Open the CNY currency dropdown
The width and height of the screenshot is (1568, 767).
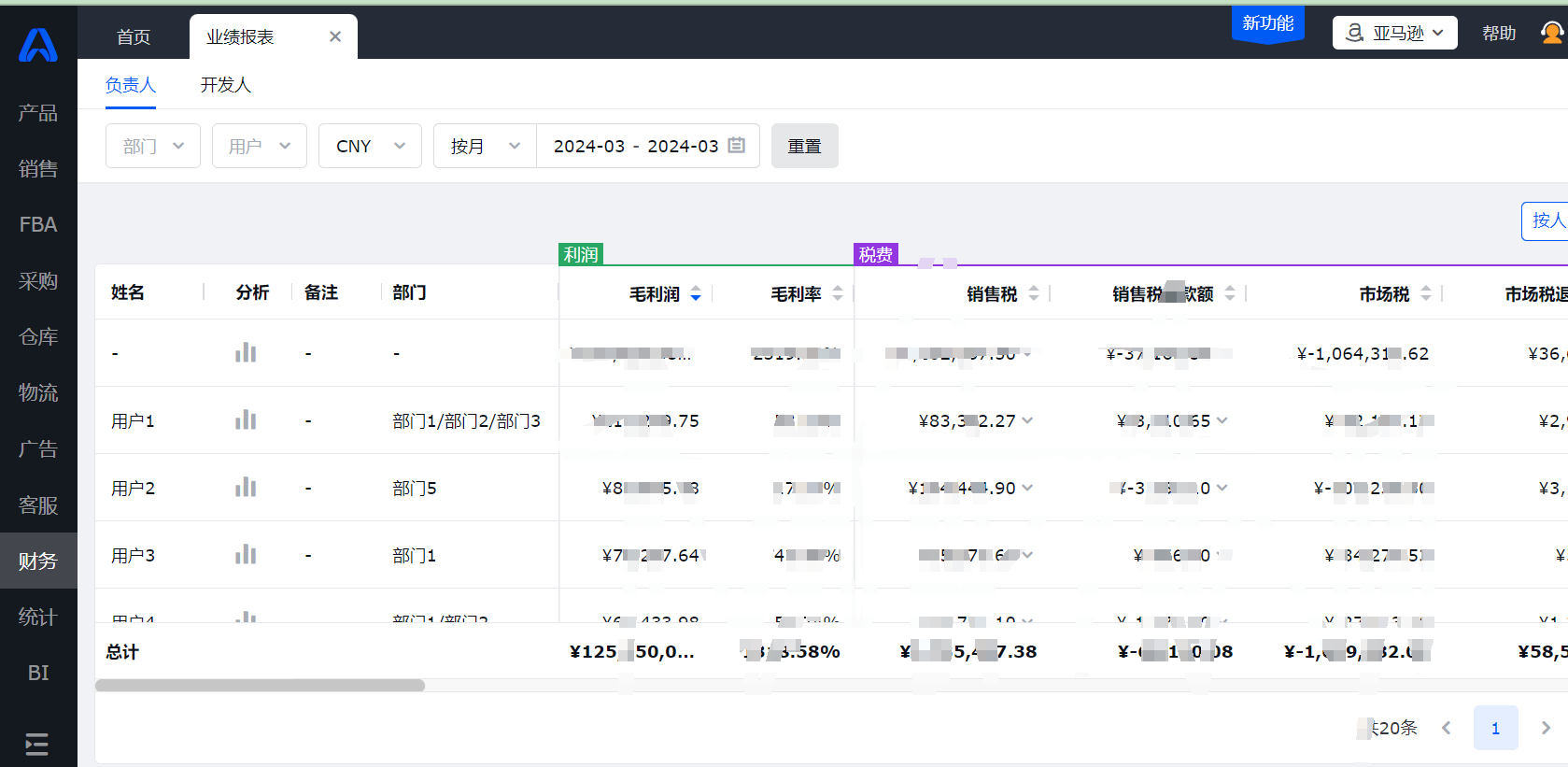tap(370, 146)
